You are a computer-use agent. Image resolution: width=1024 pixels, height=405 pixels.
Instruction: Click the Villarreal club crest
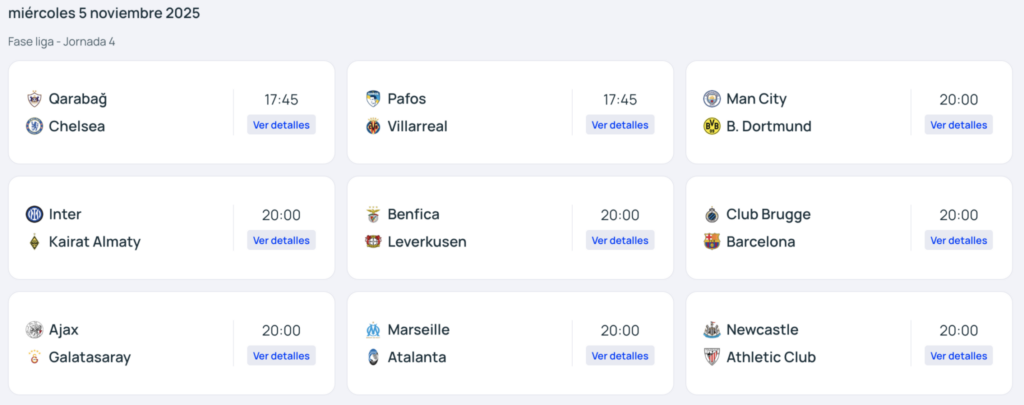pos(373,126)
